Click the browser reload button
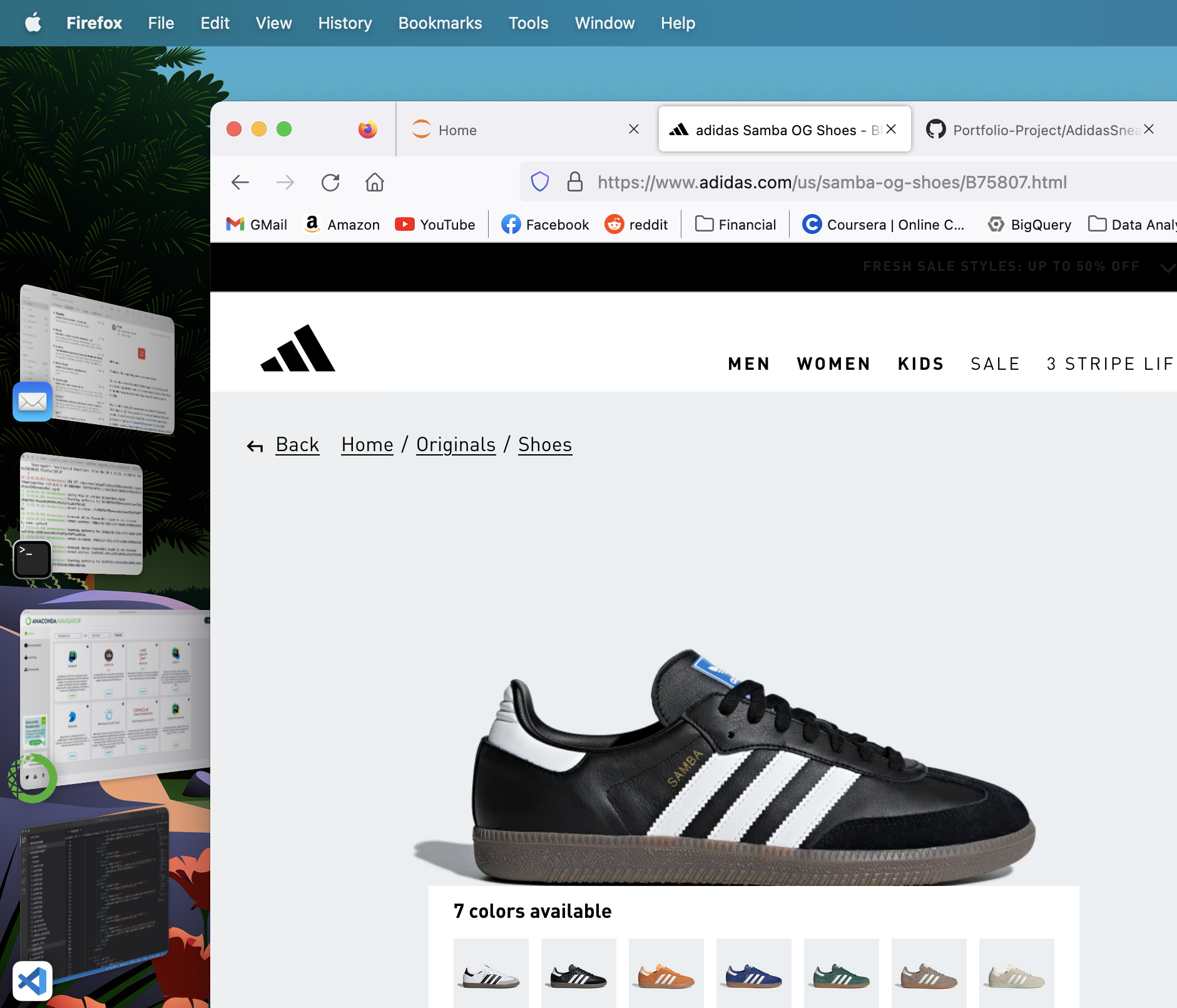Screen dimensions: 1177x1008 pos(330,183)
